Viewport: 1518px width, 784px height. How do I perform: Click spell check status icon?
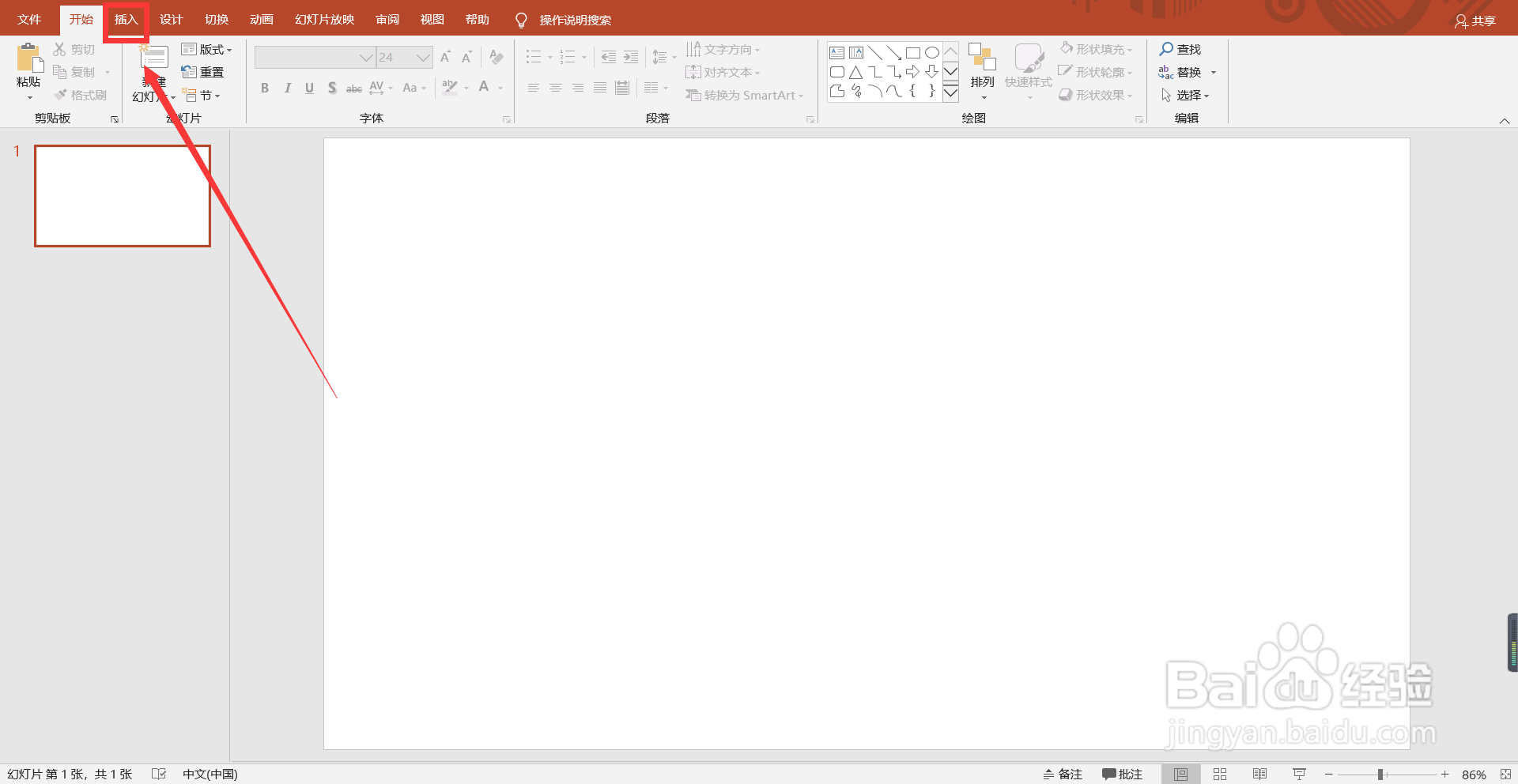click(x=159, y=775)
